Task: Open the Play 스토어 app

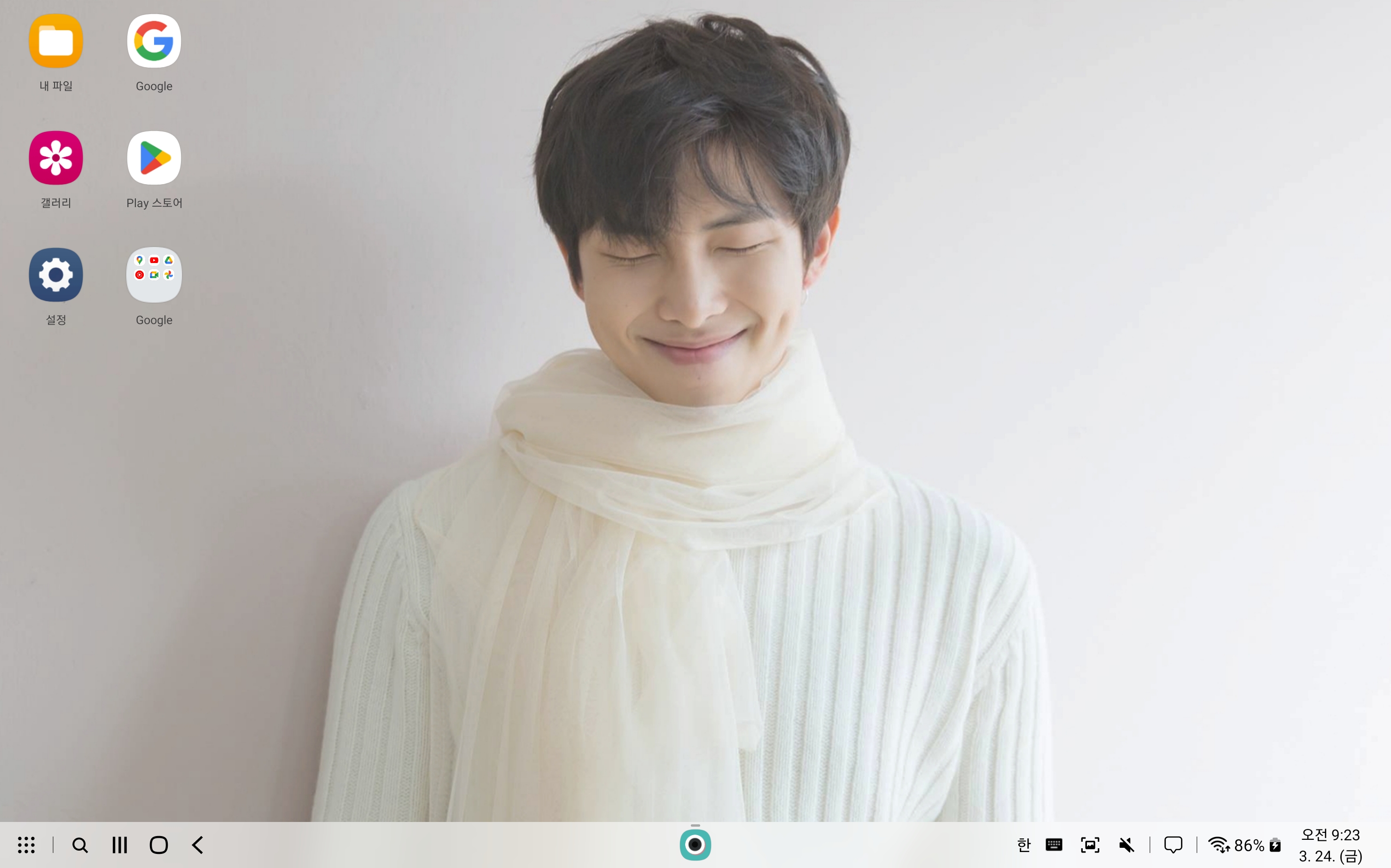Action: click(x=154, y=158)
